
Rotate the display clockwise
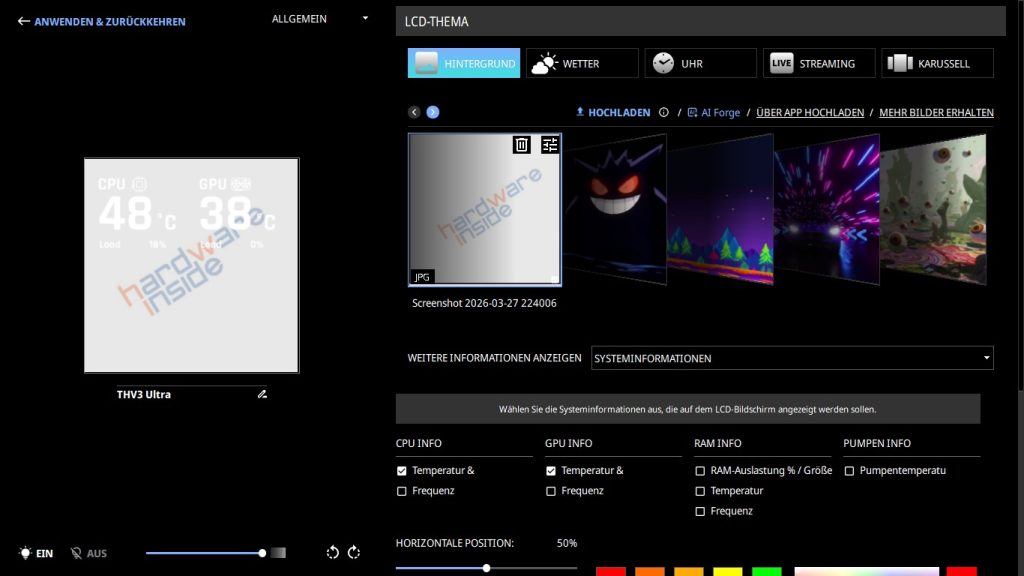pos(354,553)
